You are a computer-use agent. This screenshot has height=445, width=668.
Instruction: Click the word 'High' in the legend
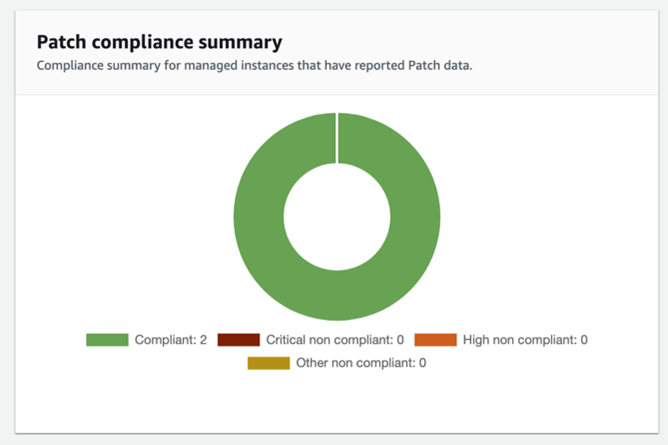(x=476, y=340)
